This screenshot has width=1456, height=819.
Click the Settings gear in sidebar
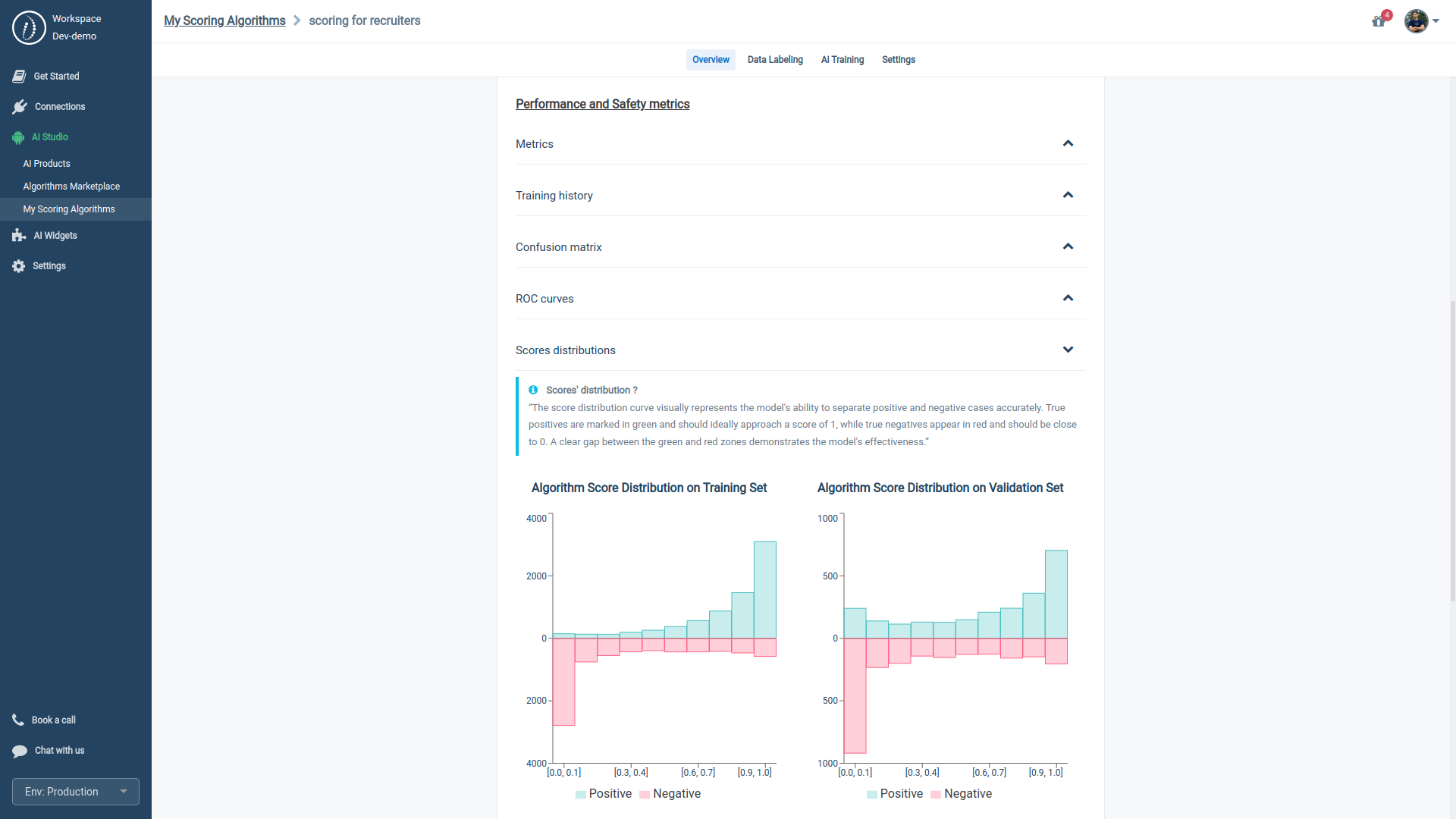(x=17, y=265)
